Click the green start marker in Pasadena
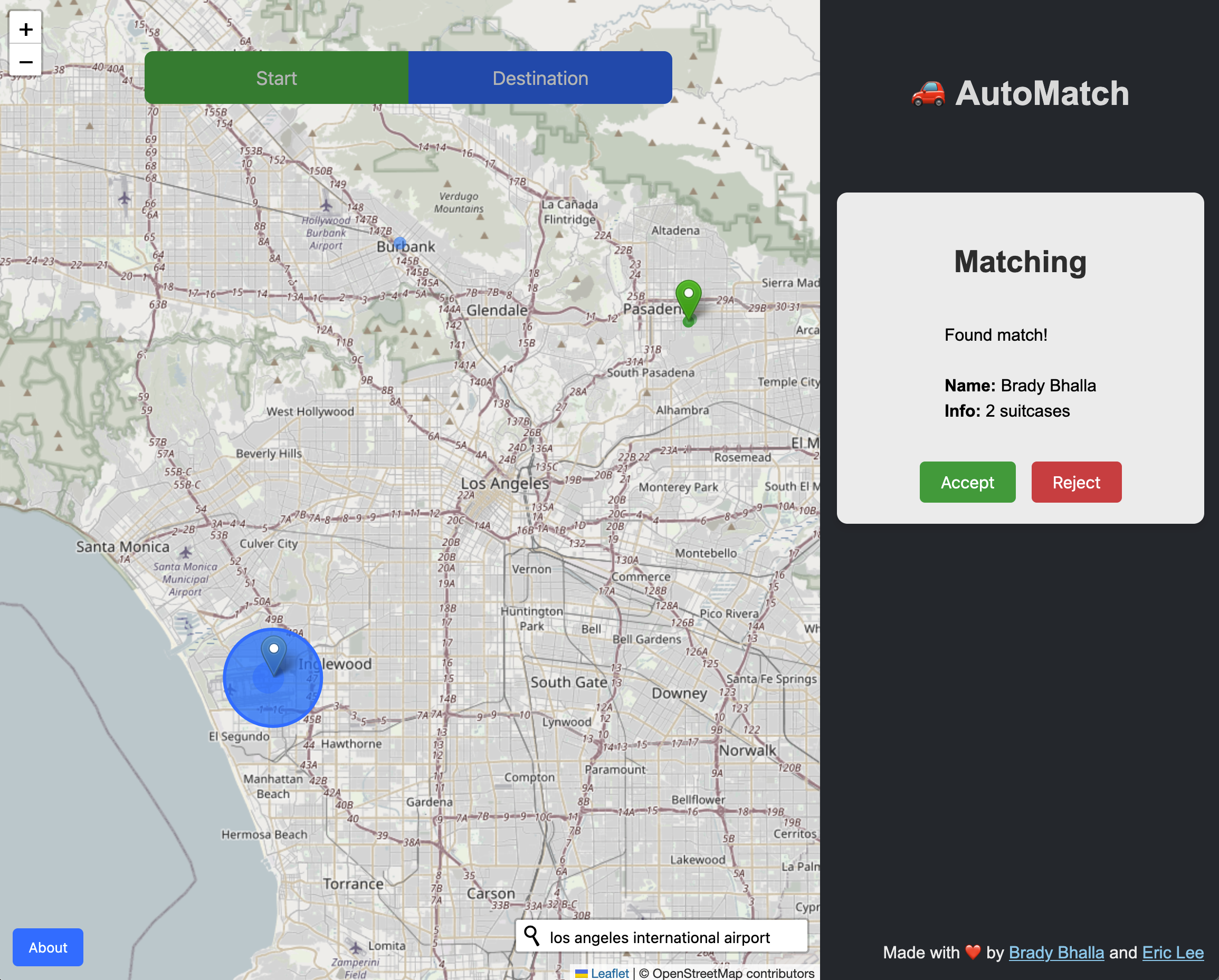This screenshot has height=980, width=1219. click(688, 298)
